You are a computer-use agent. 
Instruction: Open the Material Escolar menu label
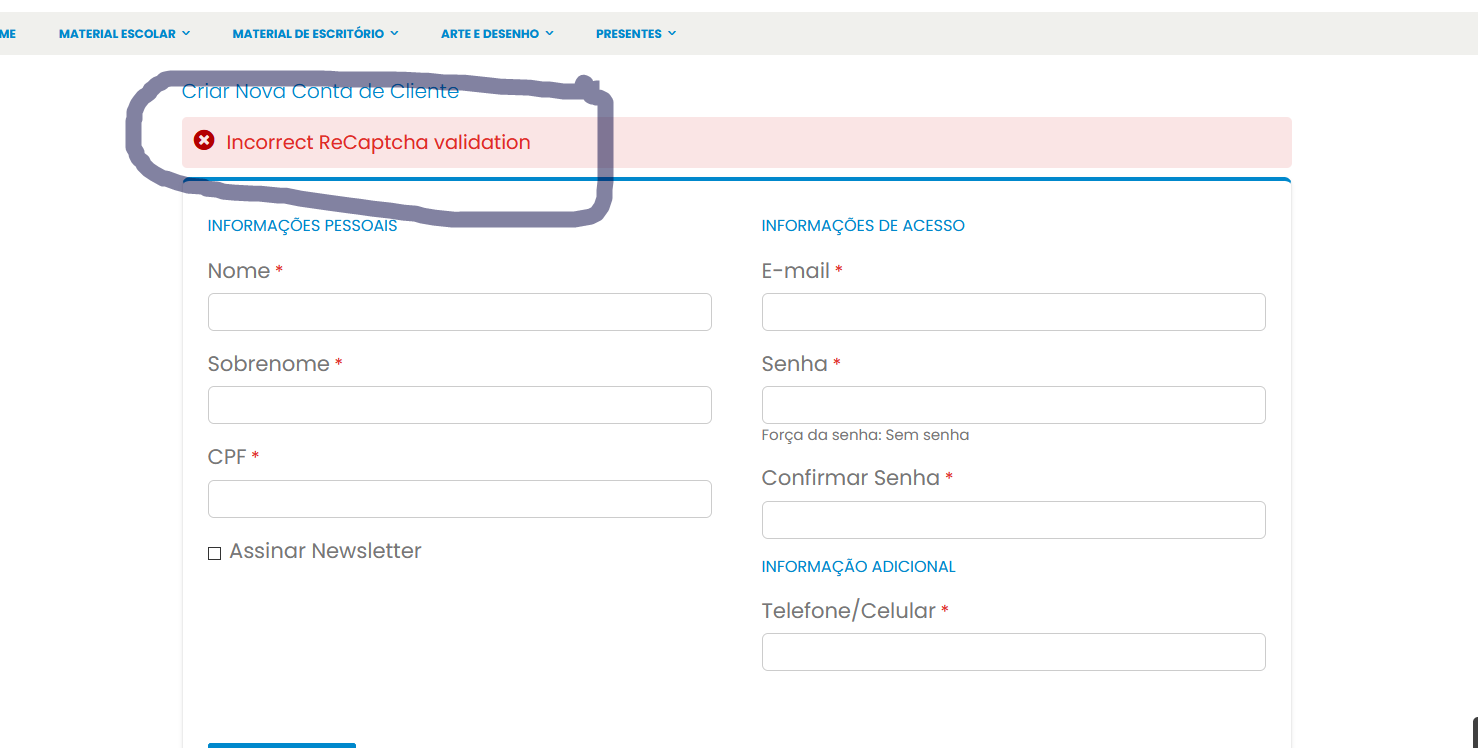117,34
